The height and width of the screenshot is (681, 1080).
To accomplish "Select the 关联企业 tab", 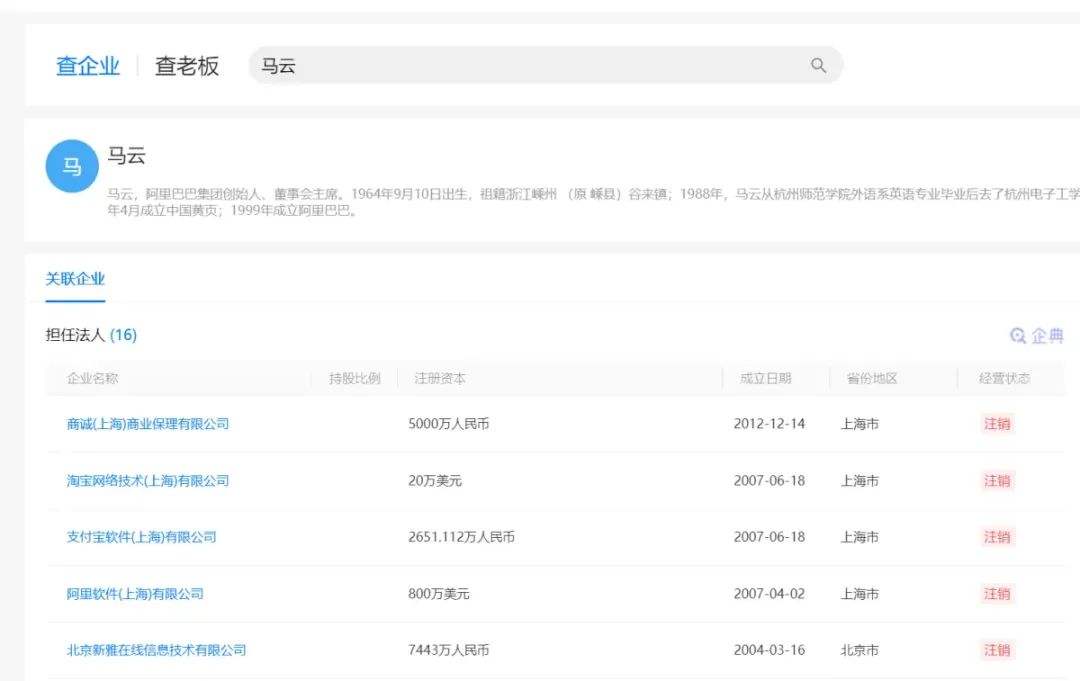I will 75,279.
